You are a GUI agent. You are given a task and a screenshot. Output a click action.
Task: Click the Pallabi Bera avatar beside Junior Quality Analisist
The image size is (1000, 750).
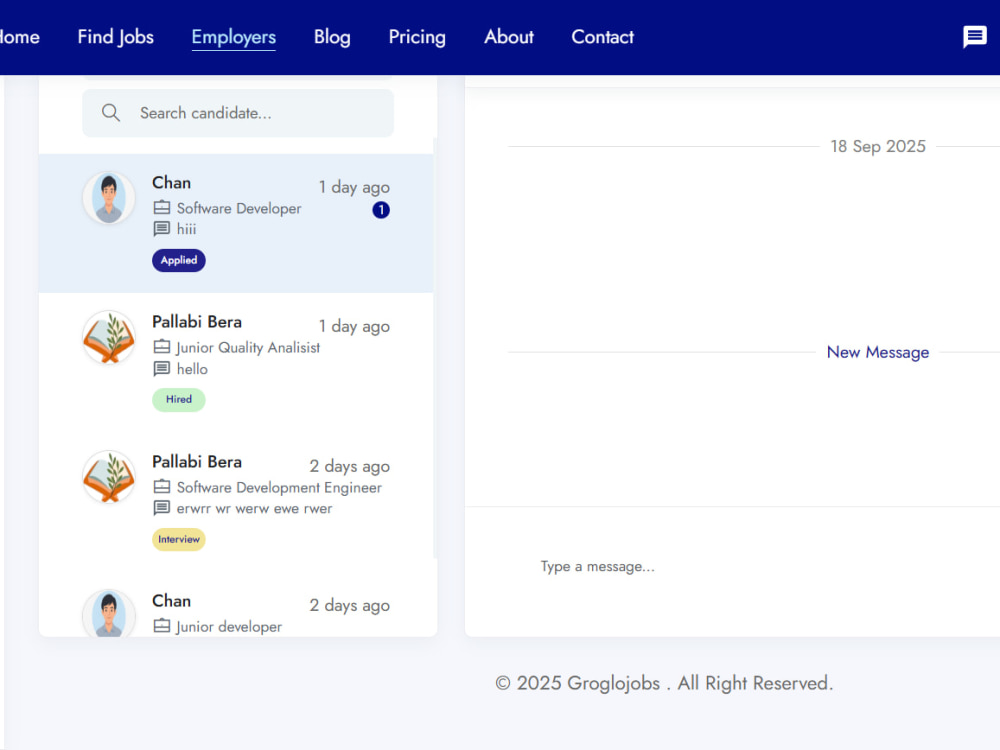[109, 337]
